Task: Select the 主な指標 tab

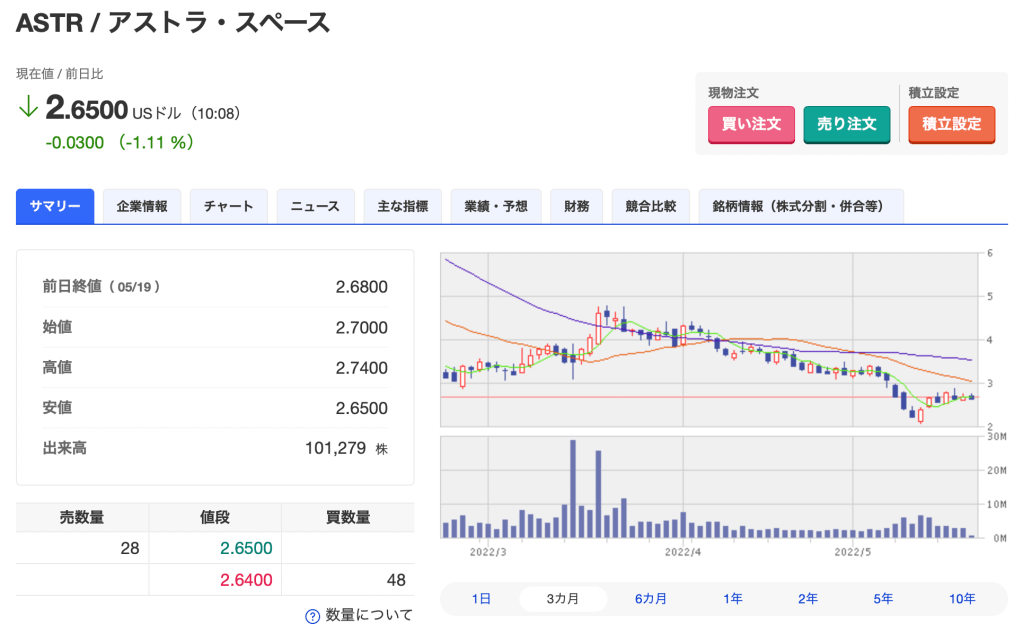Action: 403,207
